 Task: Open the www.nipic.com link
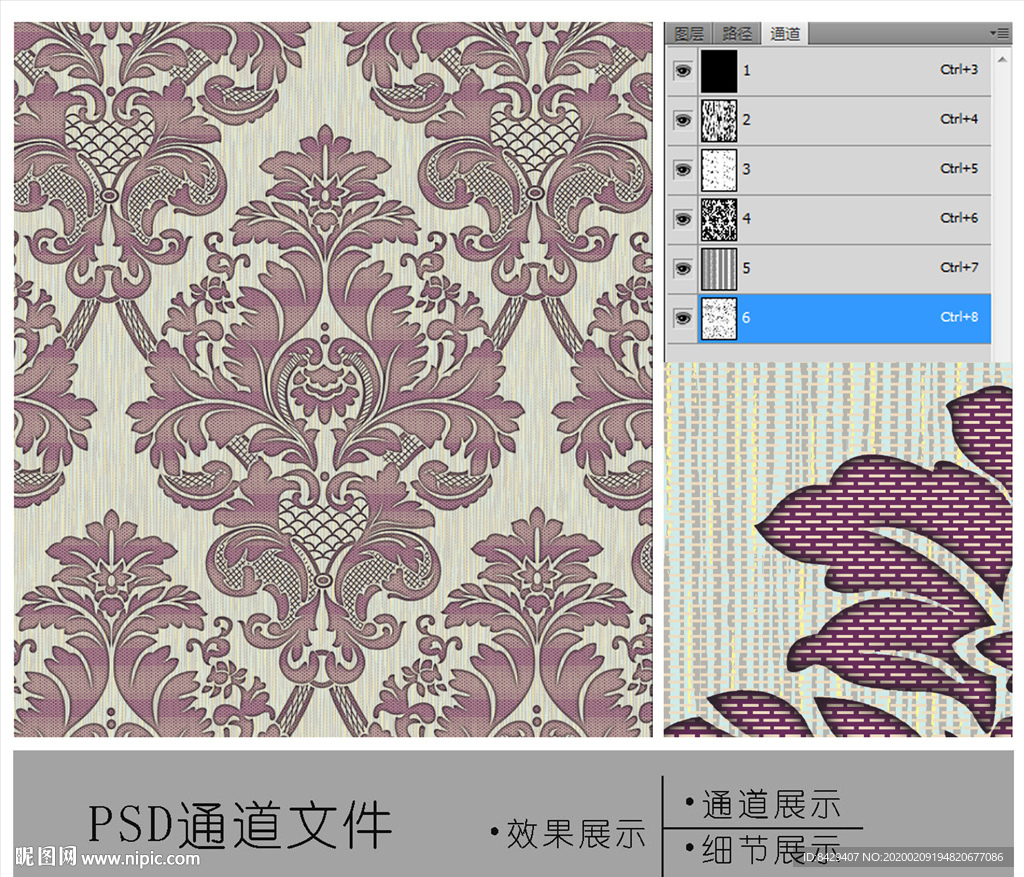(141, 857)
